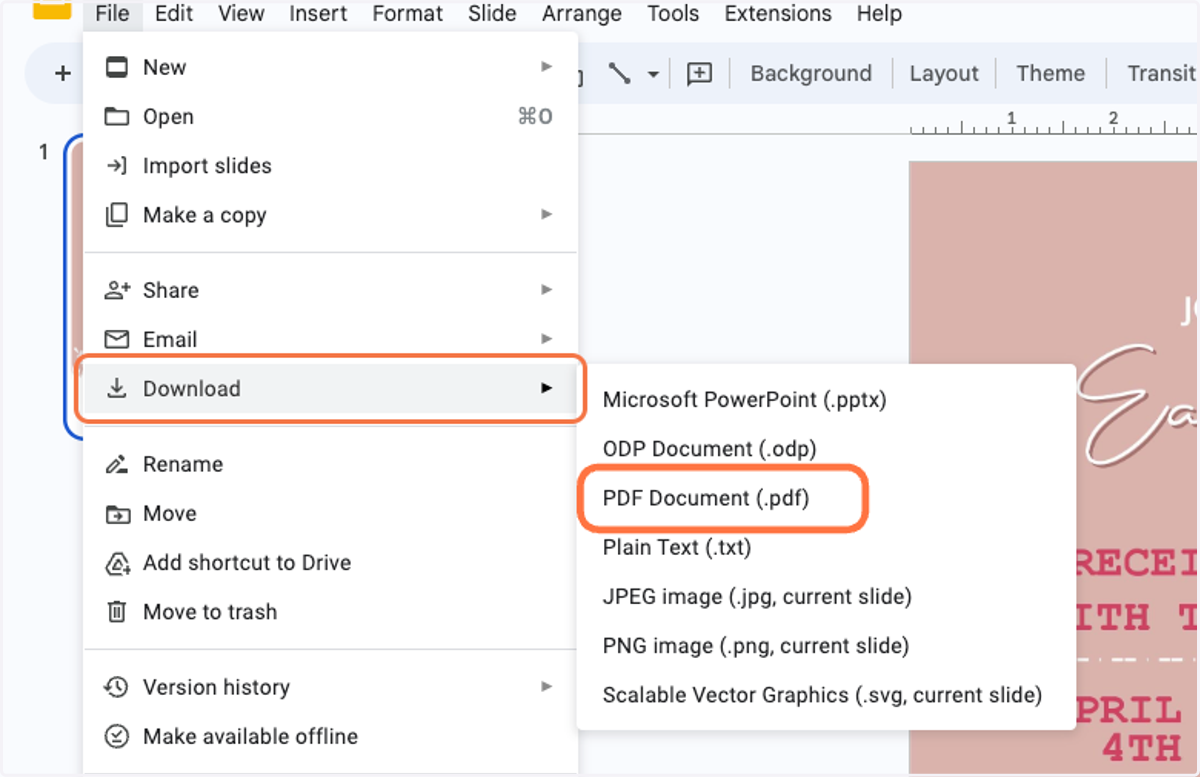1200x777 pixels.
Task: Select Move to trash
Action: (x=330, y=612)
